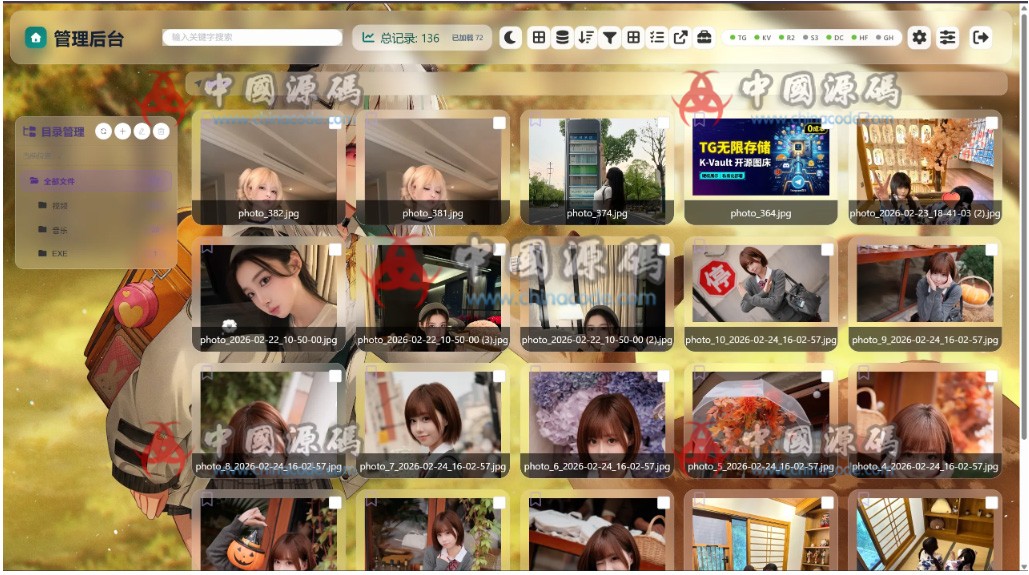Bookmark the photo_4_2026-02-24_16-02-57.jpg card
Screen dimensions: 1029x575
pyautogui.click(x=864, y=375)
